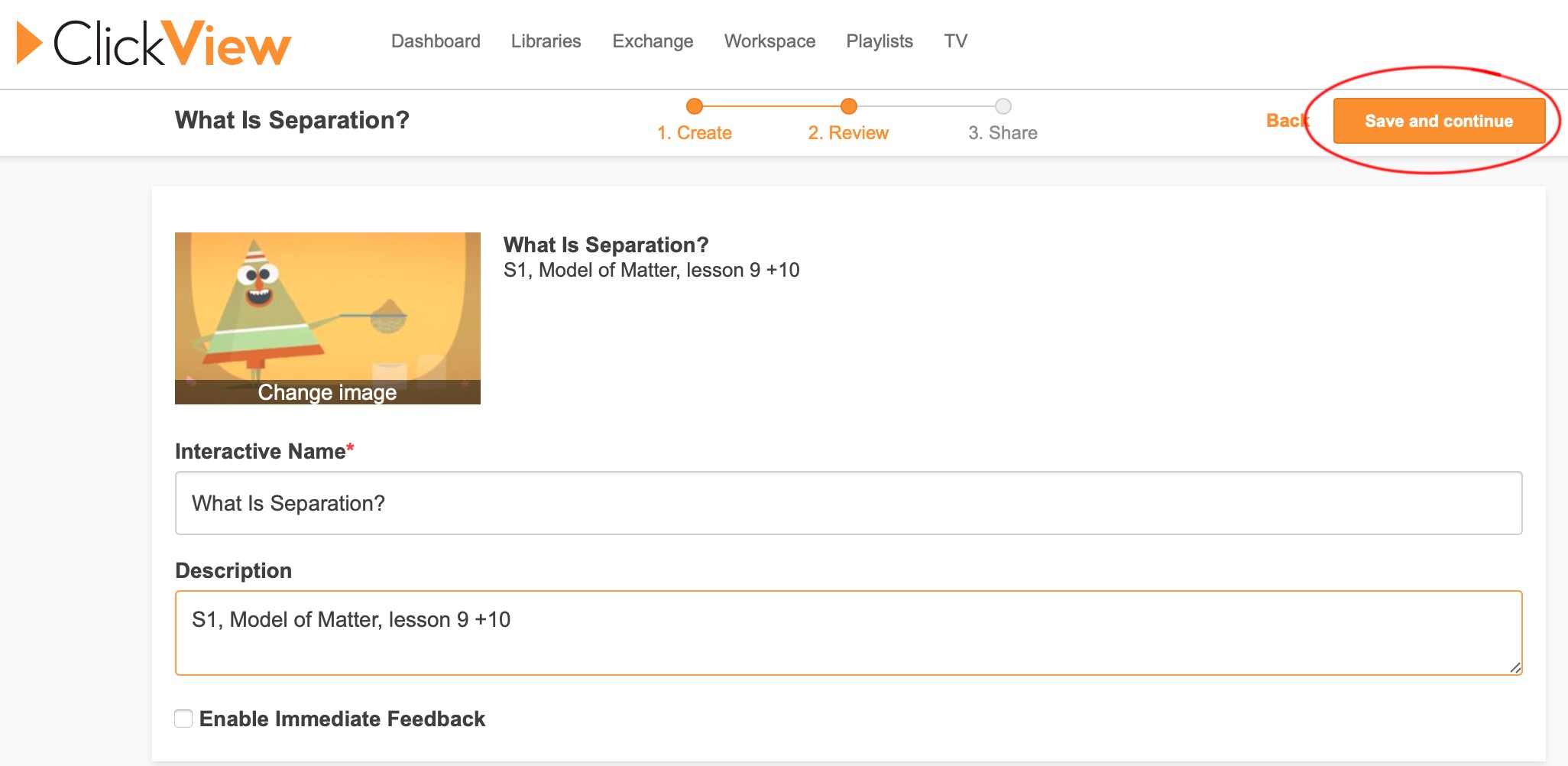This screenshot has width=1568, height=766.
Task: Switch to the TV section
Action: [x=955, y=41]
